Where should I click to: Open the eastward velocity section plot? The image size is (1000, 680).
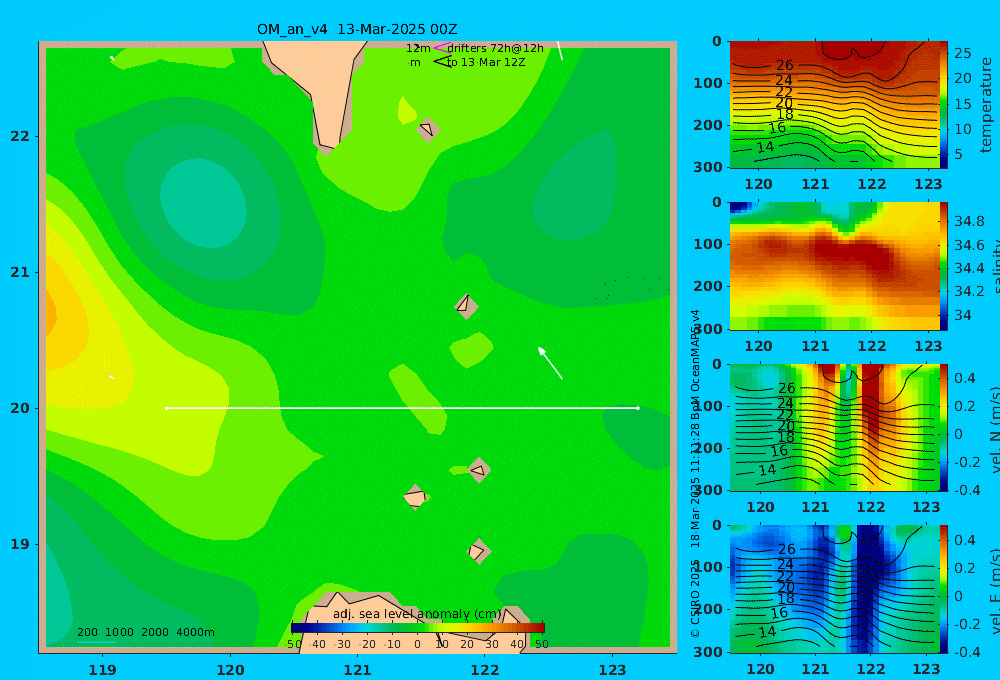(834, 589)
